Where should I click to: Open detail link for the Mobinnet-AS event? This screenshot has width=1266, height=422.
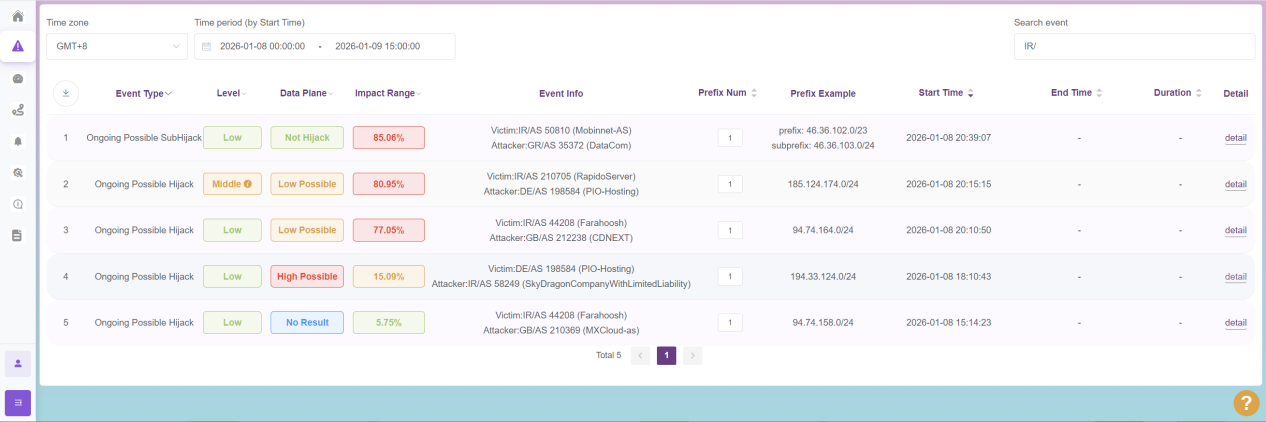pos(1235,138)
